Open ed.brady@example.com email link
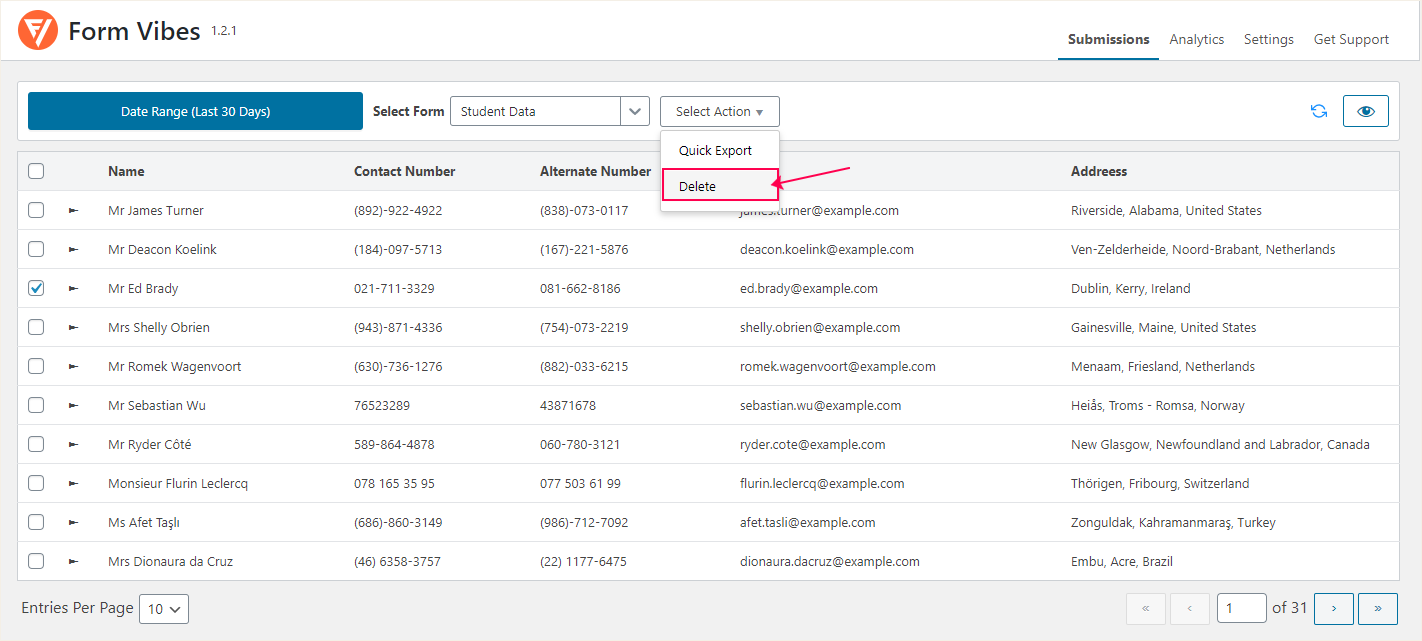The image size is (1422, 641). coord(810,288)
